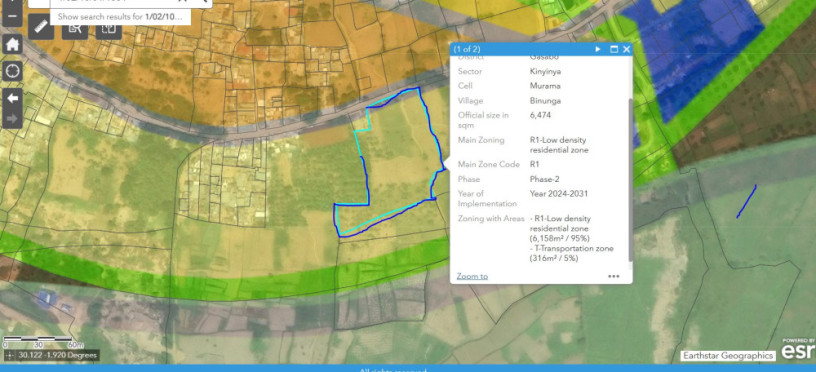The height and width of the screenshot is (372, 816).
Task: Click the popup vertical scrollbar
Action: click(631, 179)
